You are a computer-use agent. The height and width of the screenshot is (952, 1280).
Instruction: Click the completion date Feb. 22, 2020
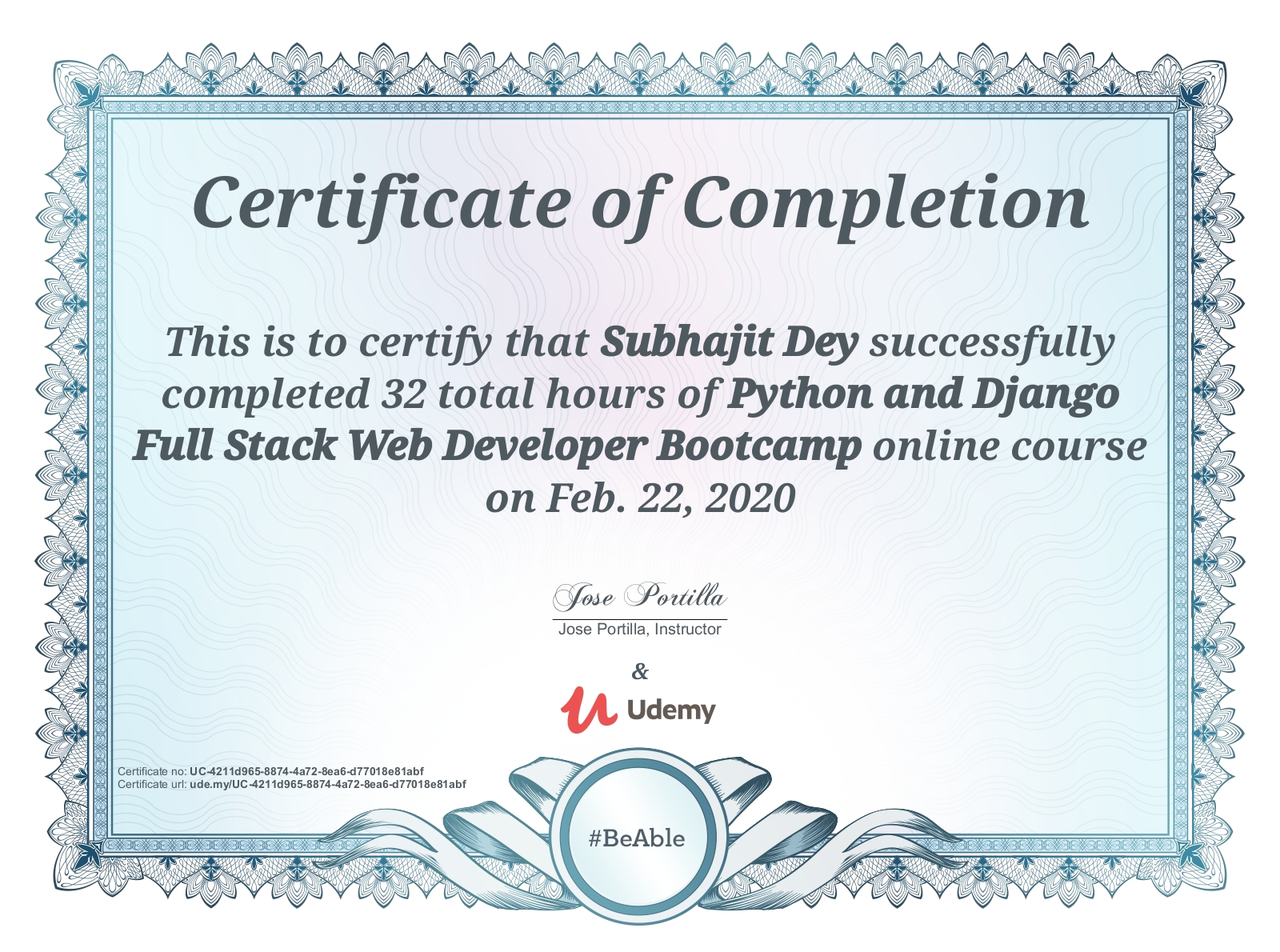click(670, 498)
